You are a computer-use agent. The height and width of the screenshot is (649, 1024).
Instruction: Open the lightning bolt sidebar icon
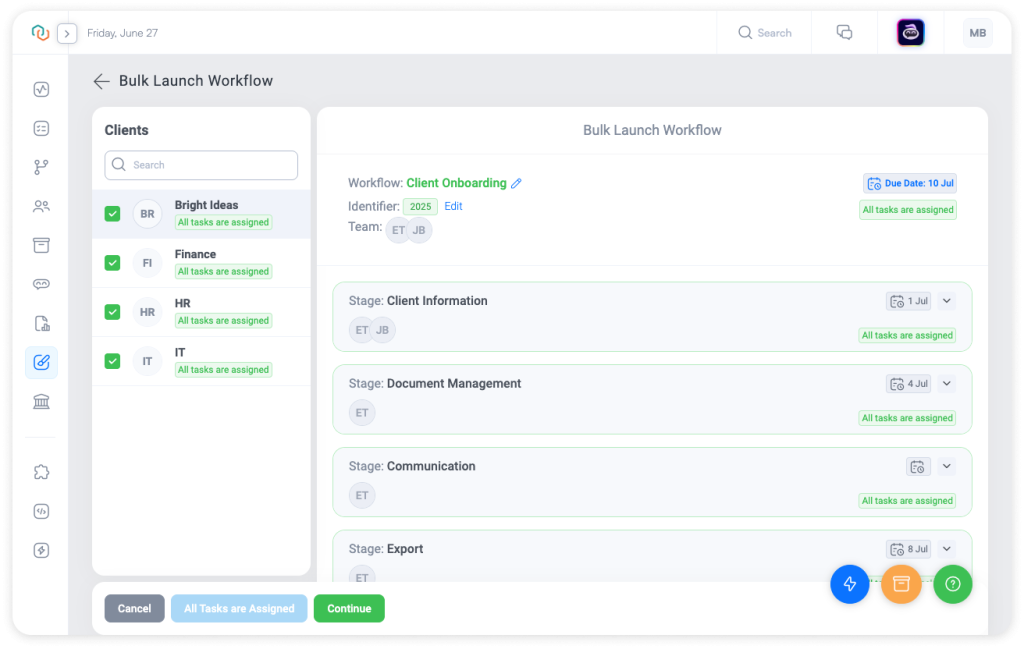pos(41,550)
